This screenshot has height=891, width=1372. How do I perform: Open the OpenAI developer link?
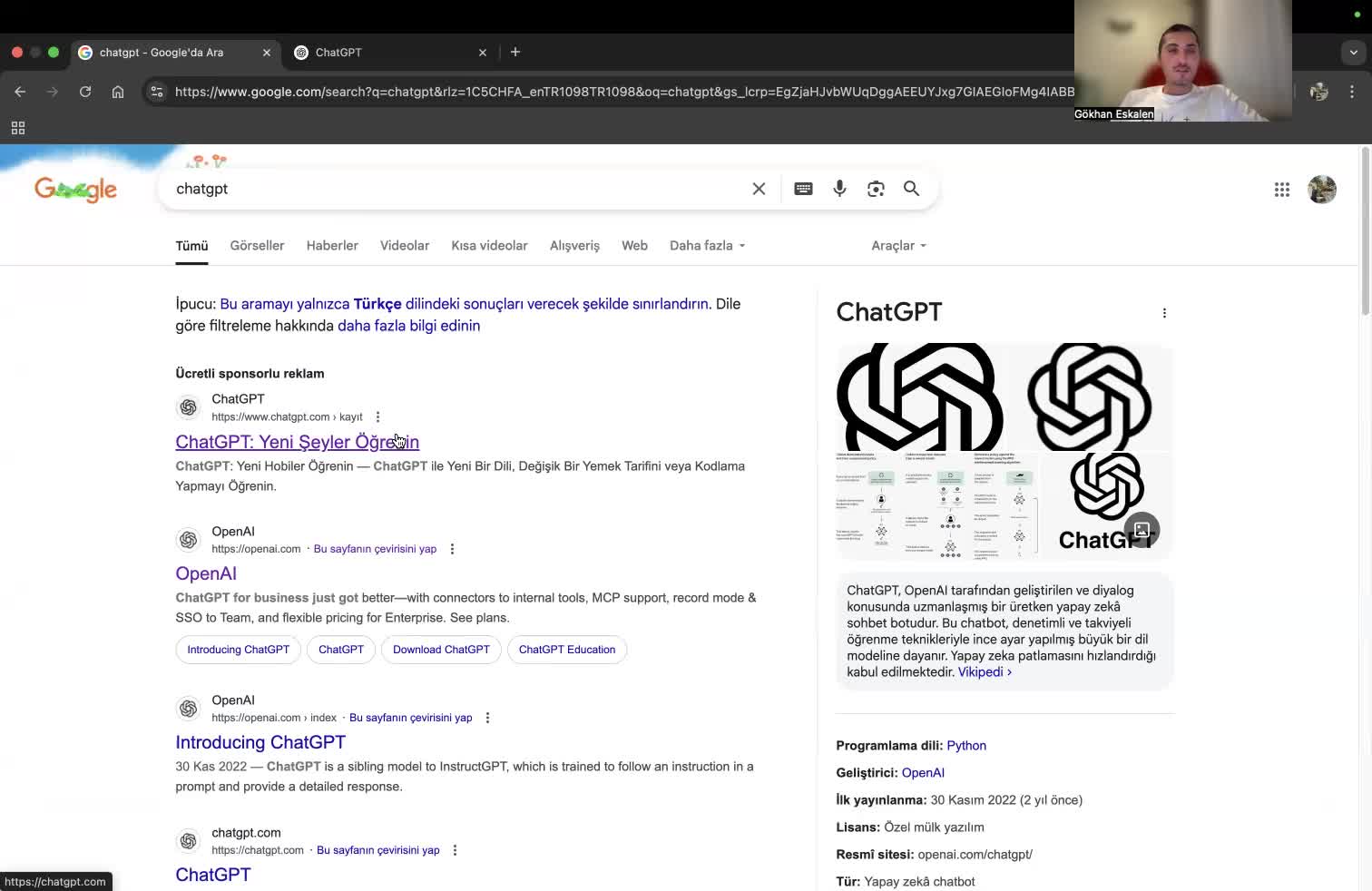923,773
